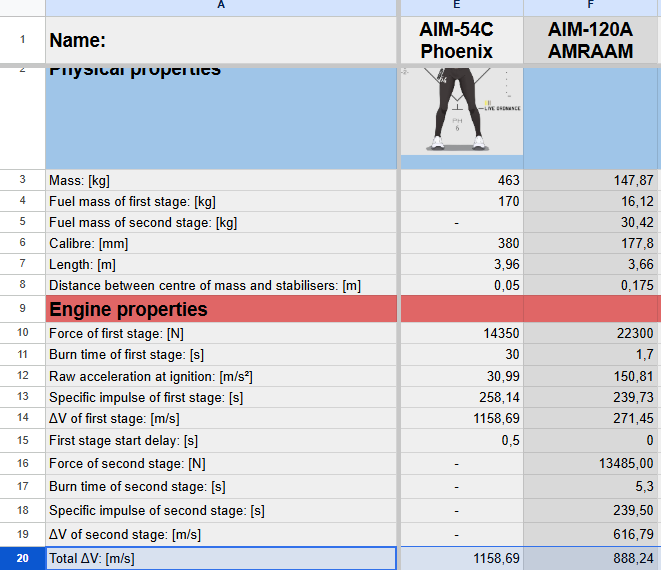Click the 'Total ΔV: [m/s]' cell
The image size is (661, 570).
click(x=221, y=558)
